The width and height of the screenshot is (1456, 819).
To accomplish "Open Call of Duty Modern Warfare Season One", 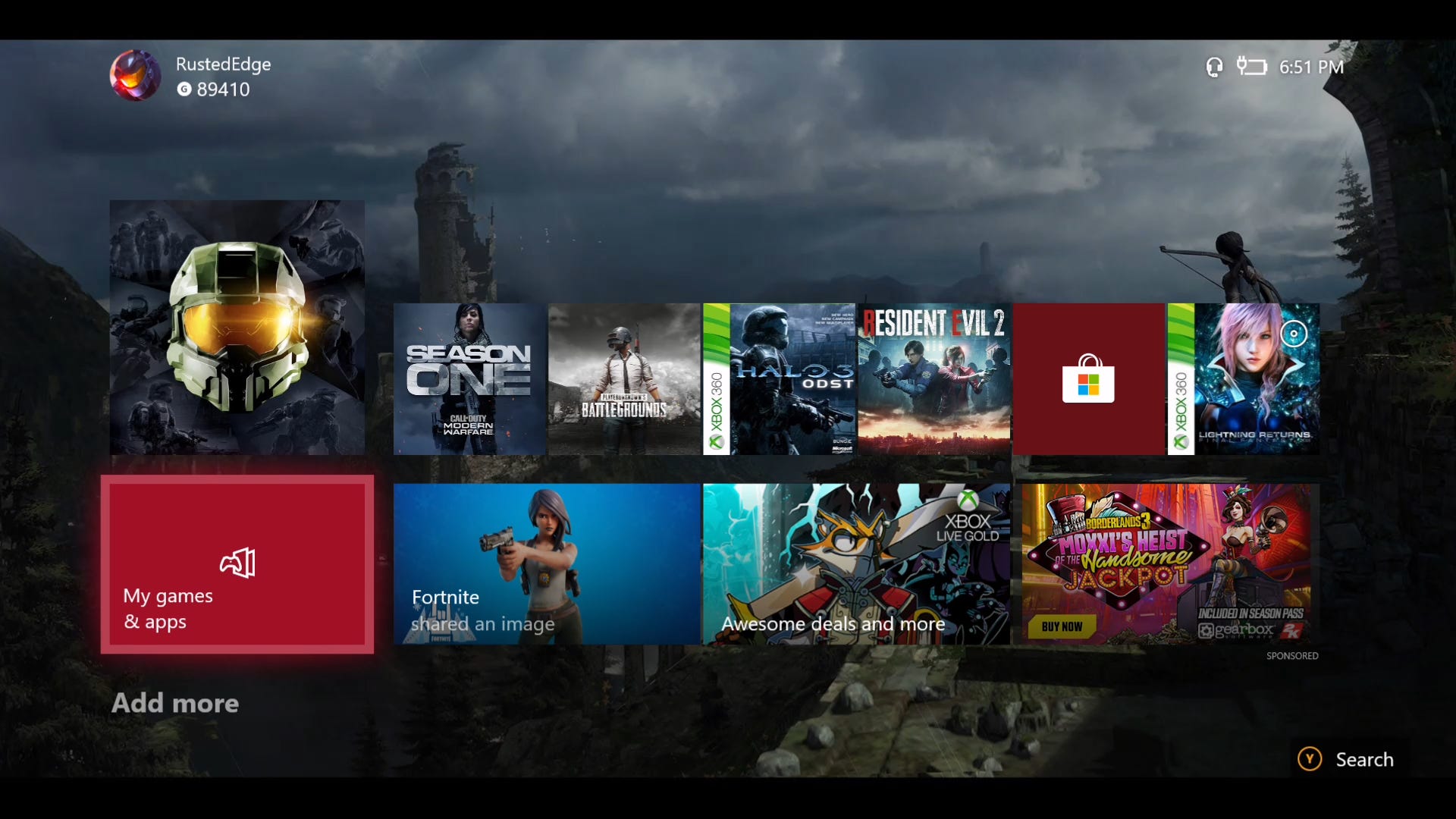I will (468, 378).
